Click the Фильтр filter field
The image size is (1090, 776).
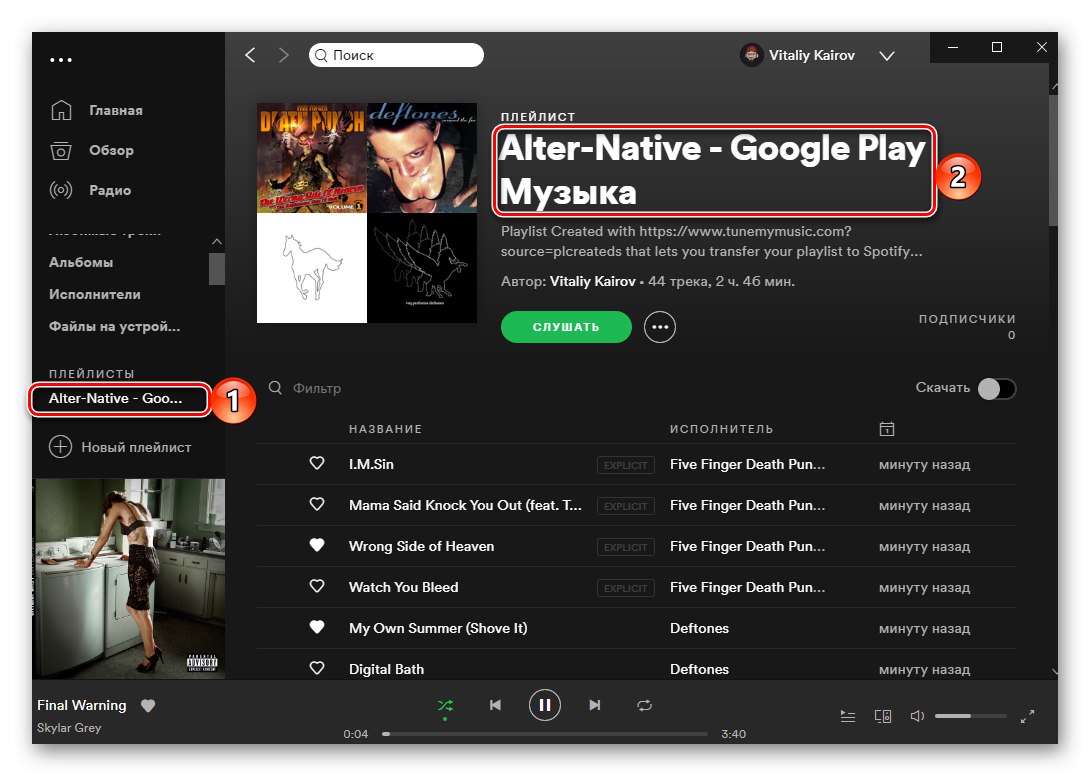point(316,388)
